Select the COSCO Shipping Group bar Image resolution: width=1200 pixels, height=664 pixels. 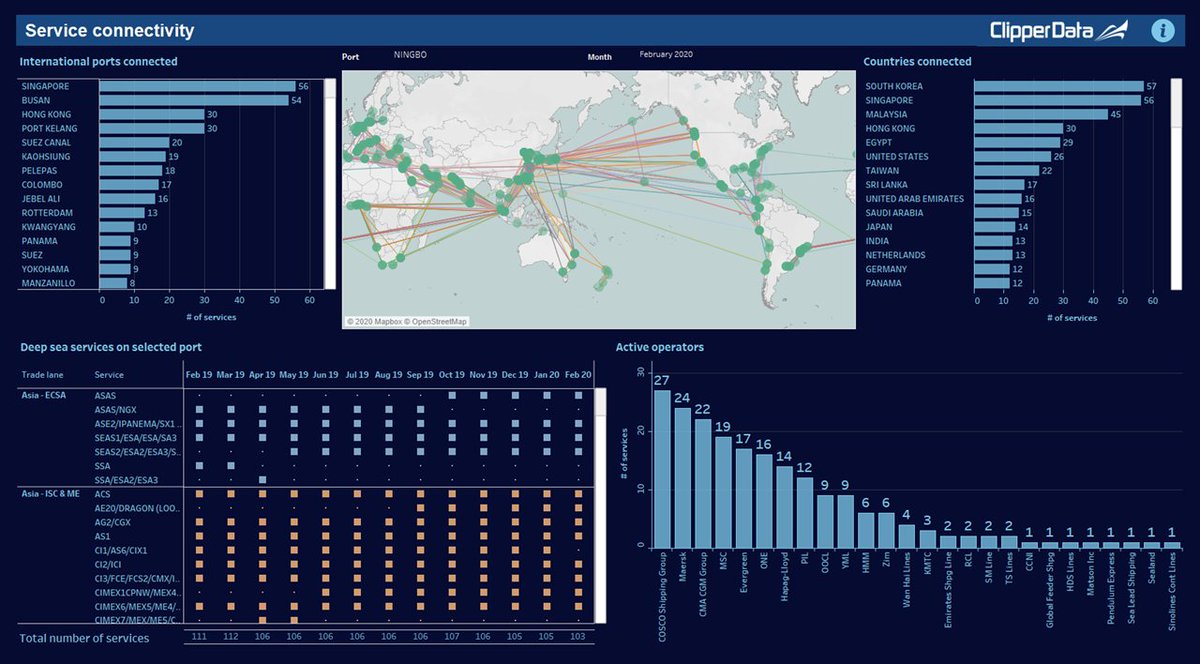click(662, 469)
